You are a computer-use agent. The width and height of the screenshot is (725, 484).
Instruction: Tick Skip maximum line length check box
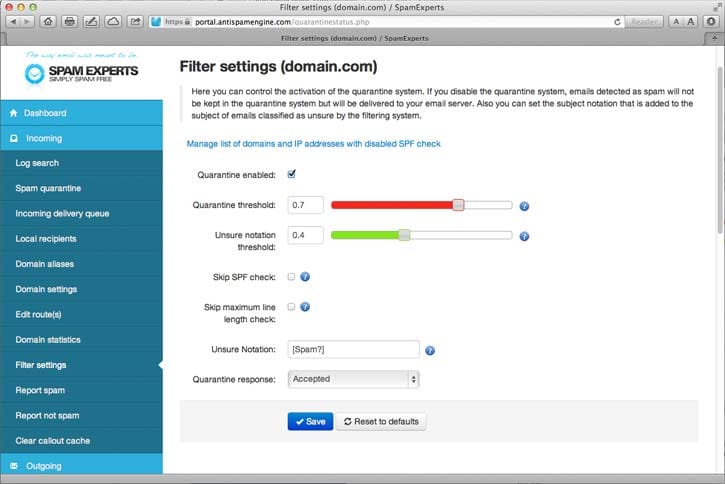click(x=292, y=307)
